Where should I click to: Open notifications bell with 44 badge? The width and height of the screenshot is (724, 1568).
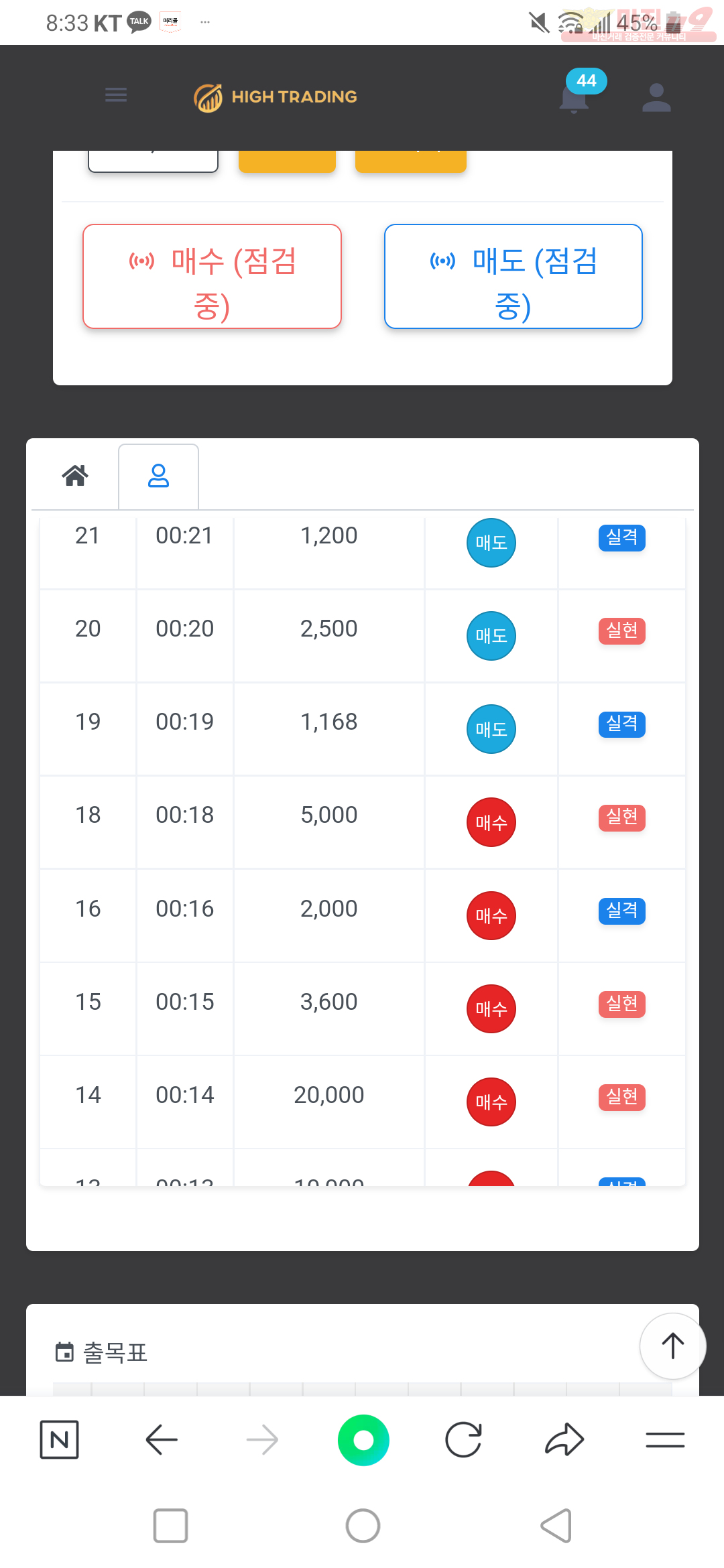575,98
